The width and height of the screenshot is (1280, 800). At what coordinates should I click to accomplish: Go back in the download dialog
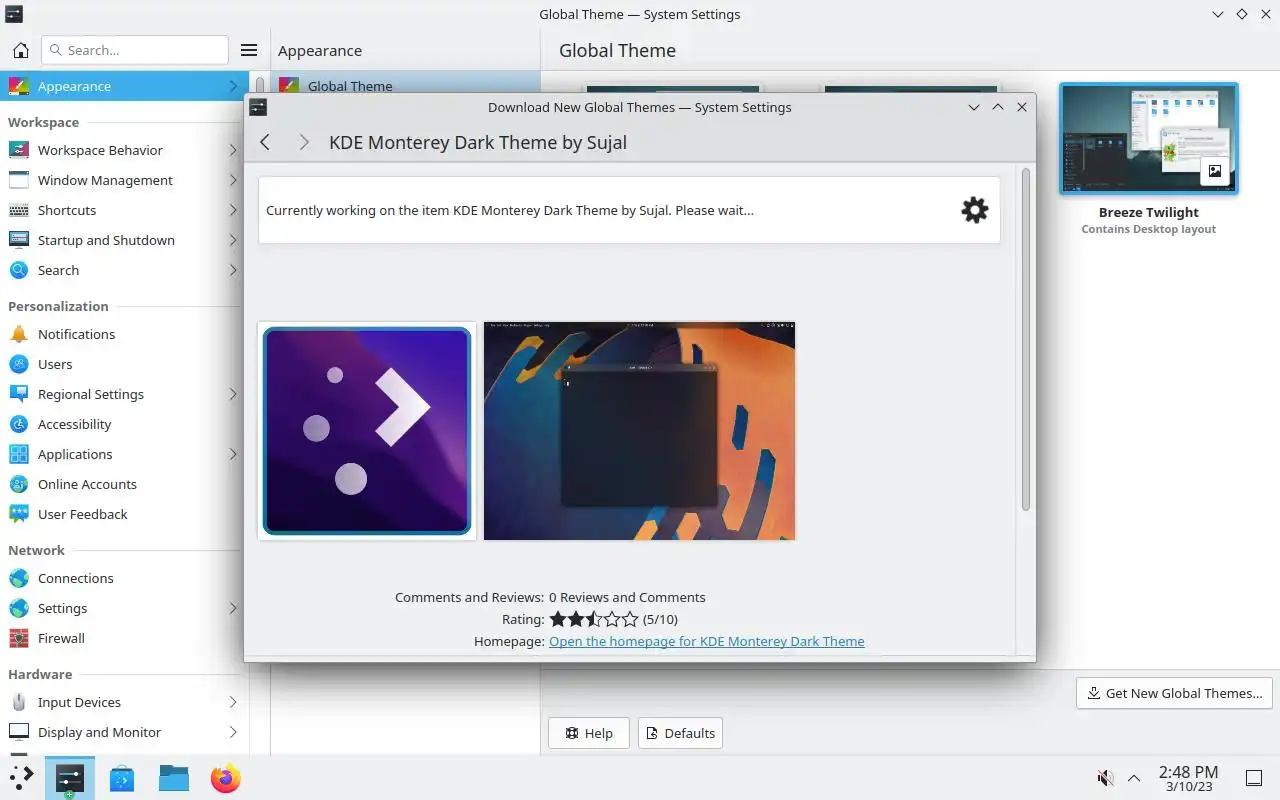click(265, 142)
